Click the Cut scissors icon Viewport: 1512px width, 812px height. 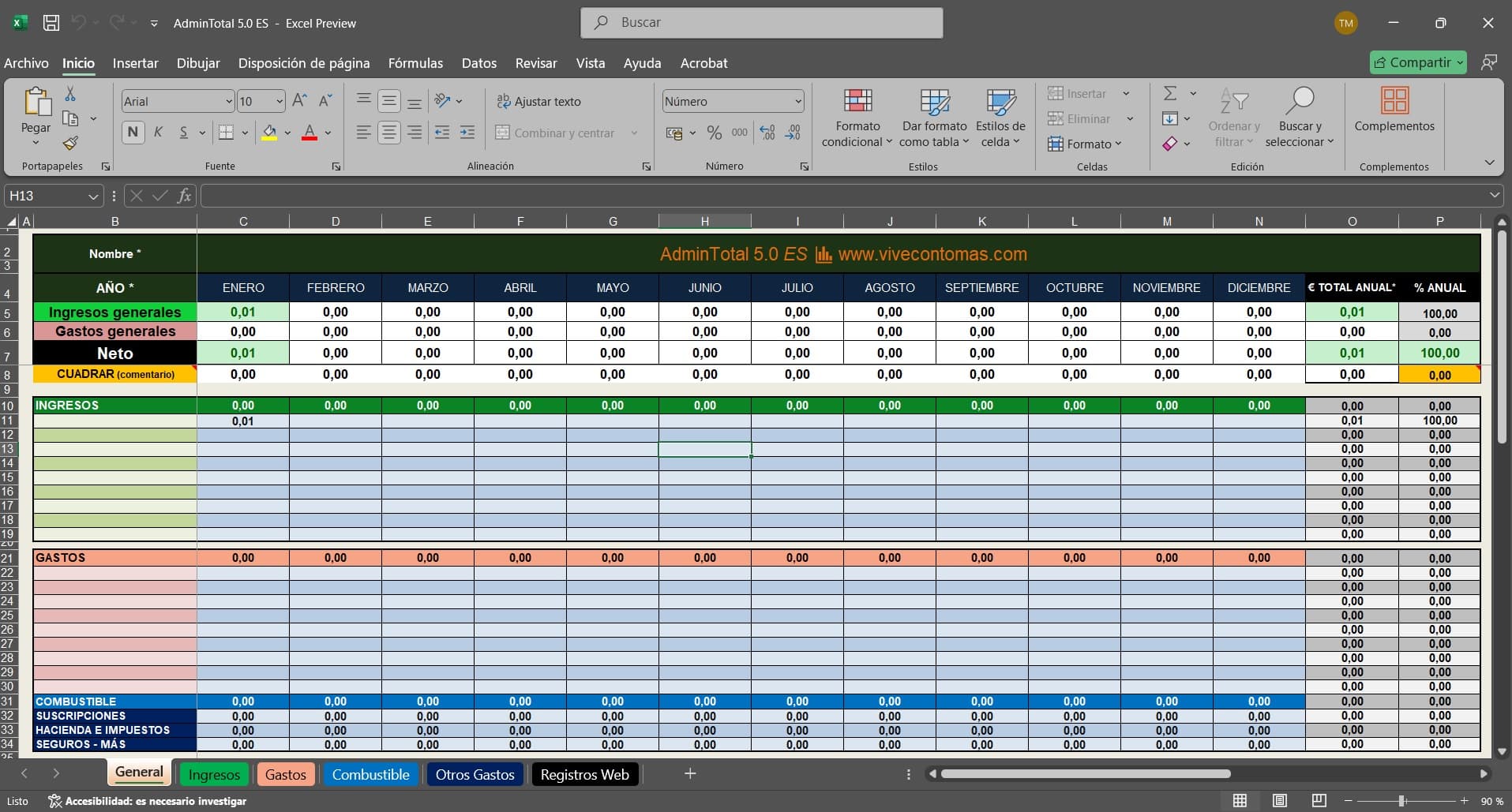point(70,94)
